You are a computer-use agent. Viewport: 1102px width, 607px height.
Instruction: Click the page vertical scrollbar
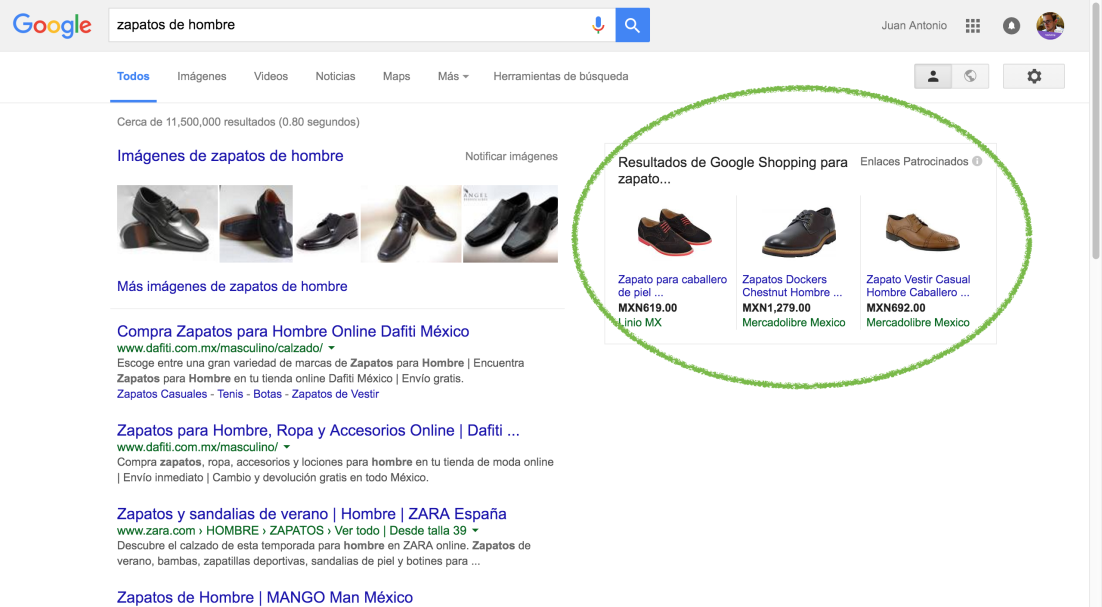[x=1095, y=130]
